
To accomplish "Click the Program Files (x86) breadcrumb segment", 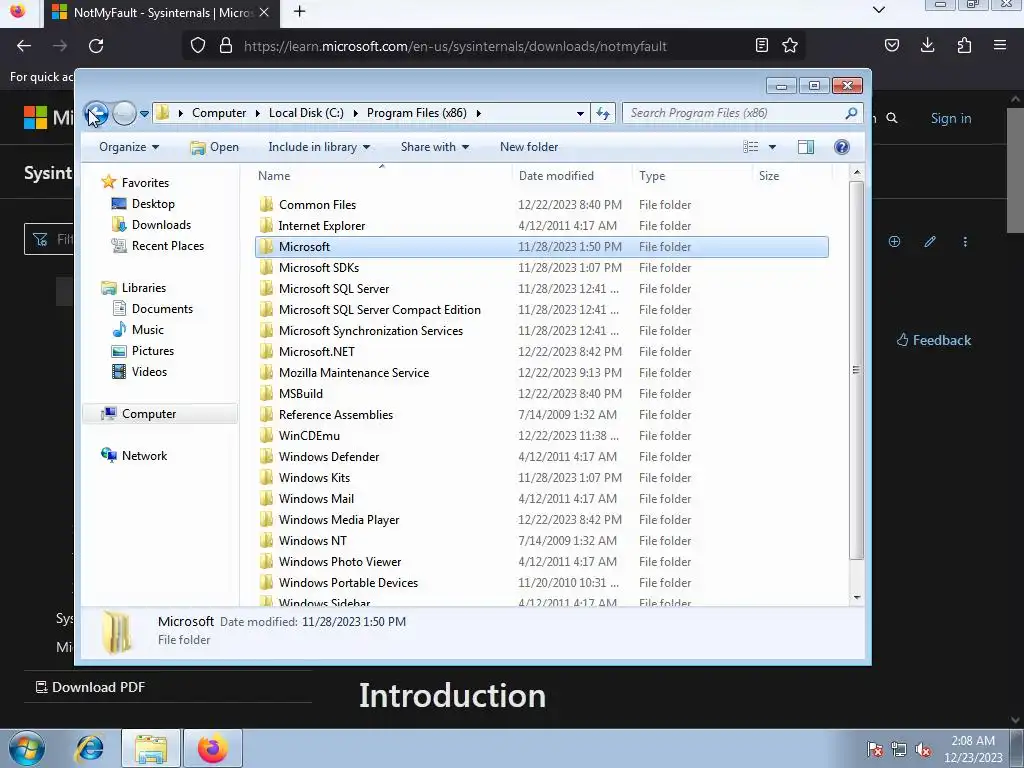I will click(x=417, y=113).
